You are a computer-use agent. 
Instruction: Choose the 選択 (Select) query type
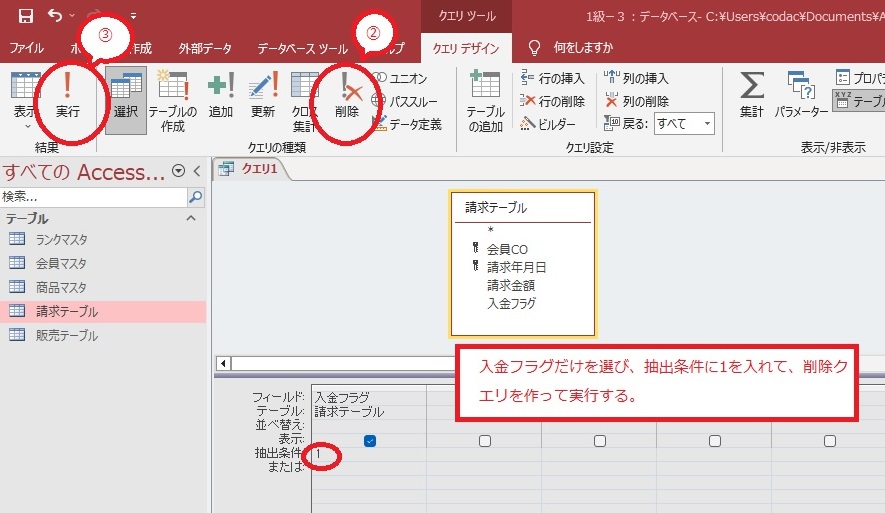click(x=125, y=98)
